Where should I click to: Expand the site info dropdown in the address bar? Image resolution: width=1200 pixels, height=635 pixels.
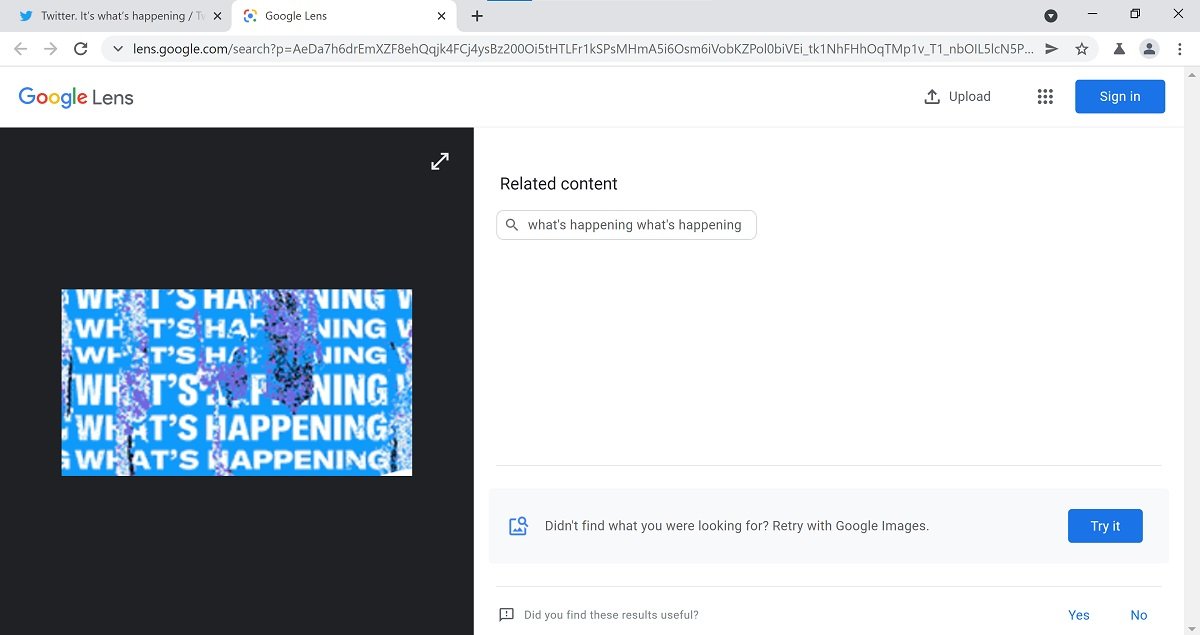pyautogui.click(x=118, y=48)
